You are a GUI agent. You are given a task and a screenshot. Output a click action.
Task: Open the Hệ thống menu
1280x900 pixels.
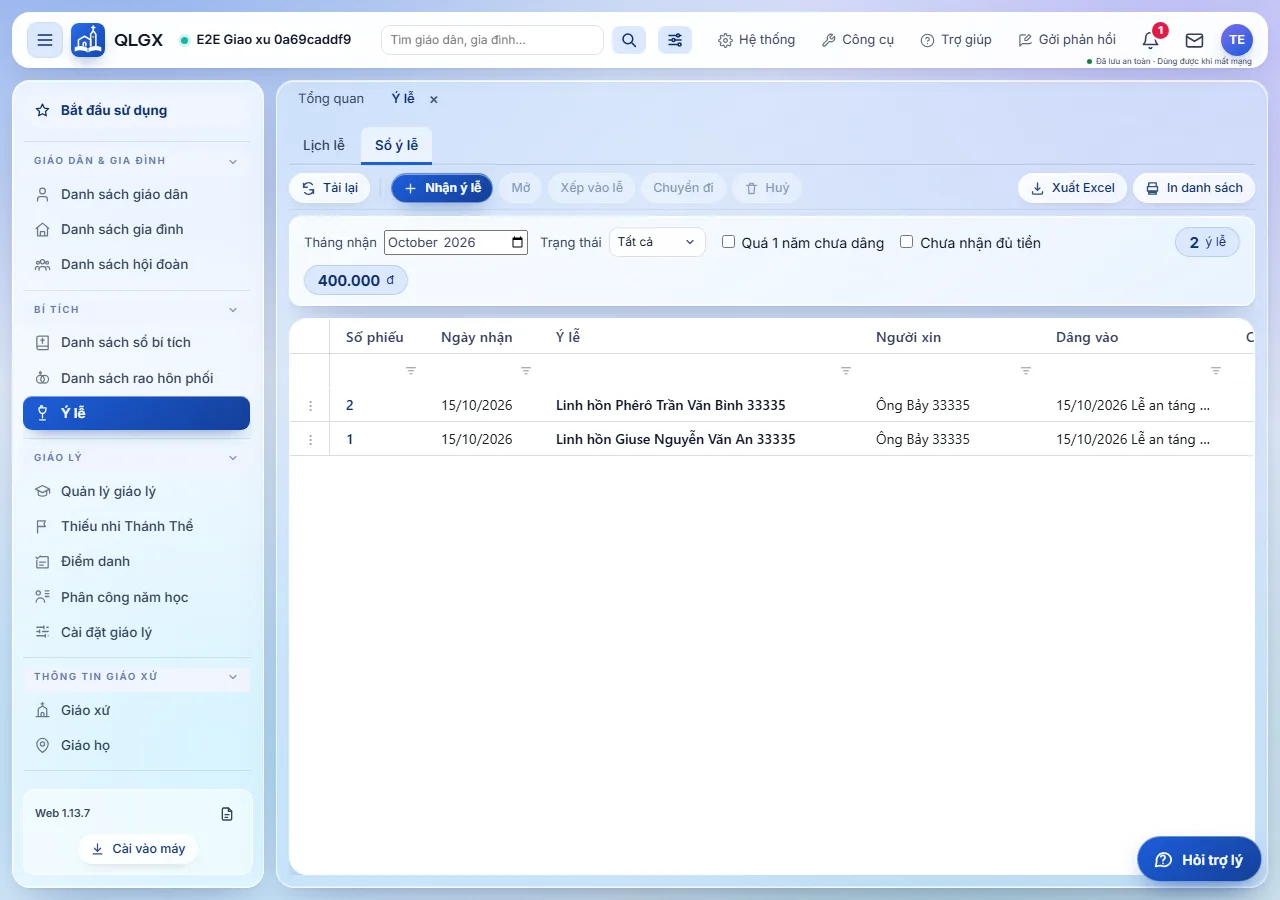(x=756, y=40)
